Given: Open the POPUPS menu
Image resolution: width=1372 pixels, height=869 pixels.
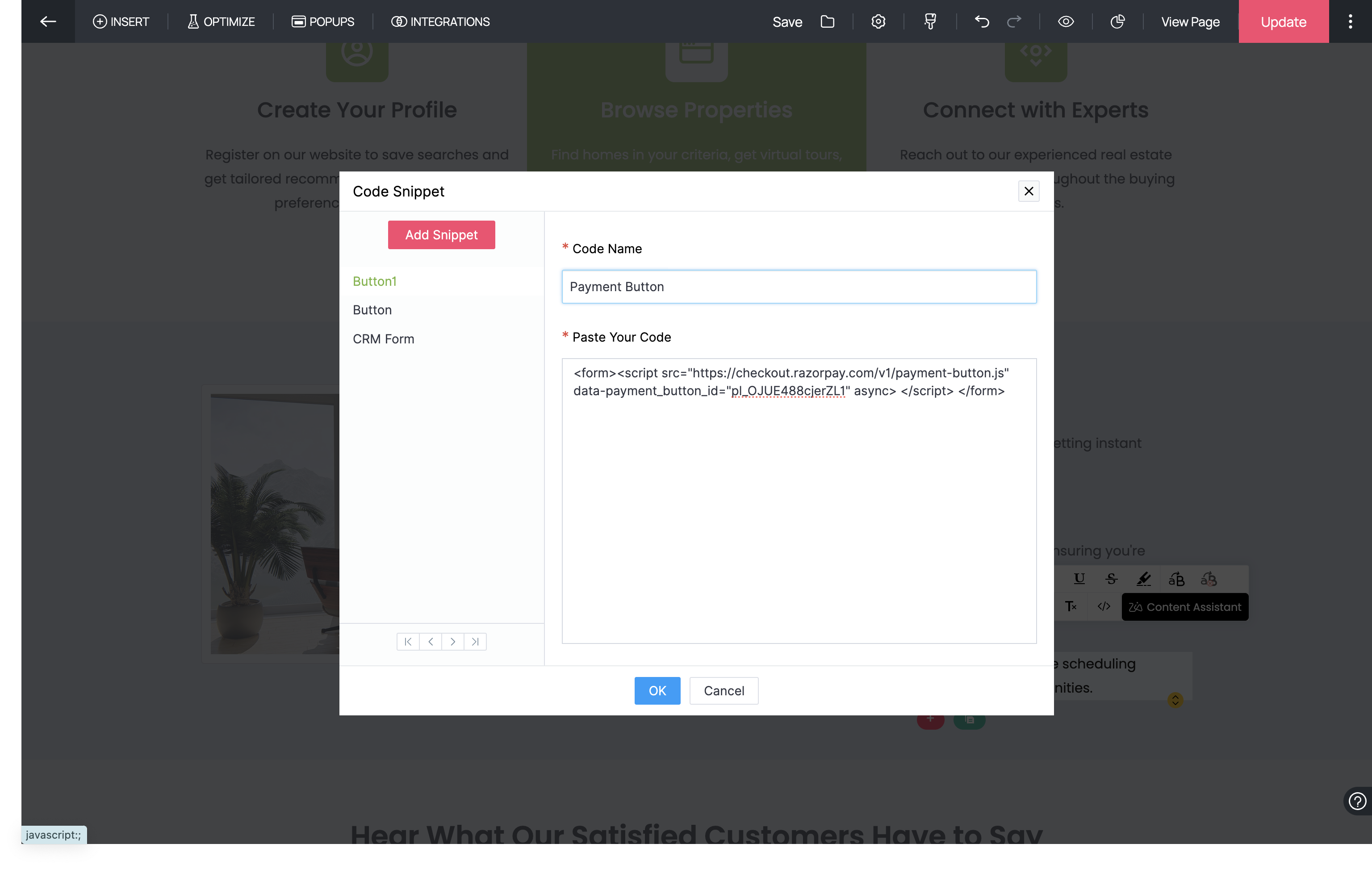Looking at the screenshot, I should coord(323,21).
